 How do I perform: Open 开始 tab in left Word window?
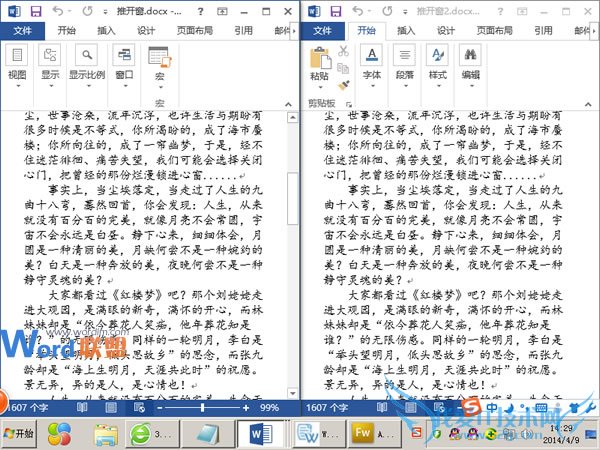pos(66,31)
